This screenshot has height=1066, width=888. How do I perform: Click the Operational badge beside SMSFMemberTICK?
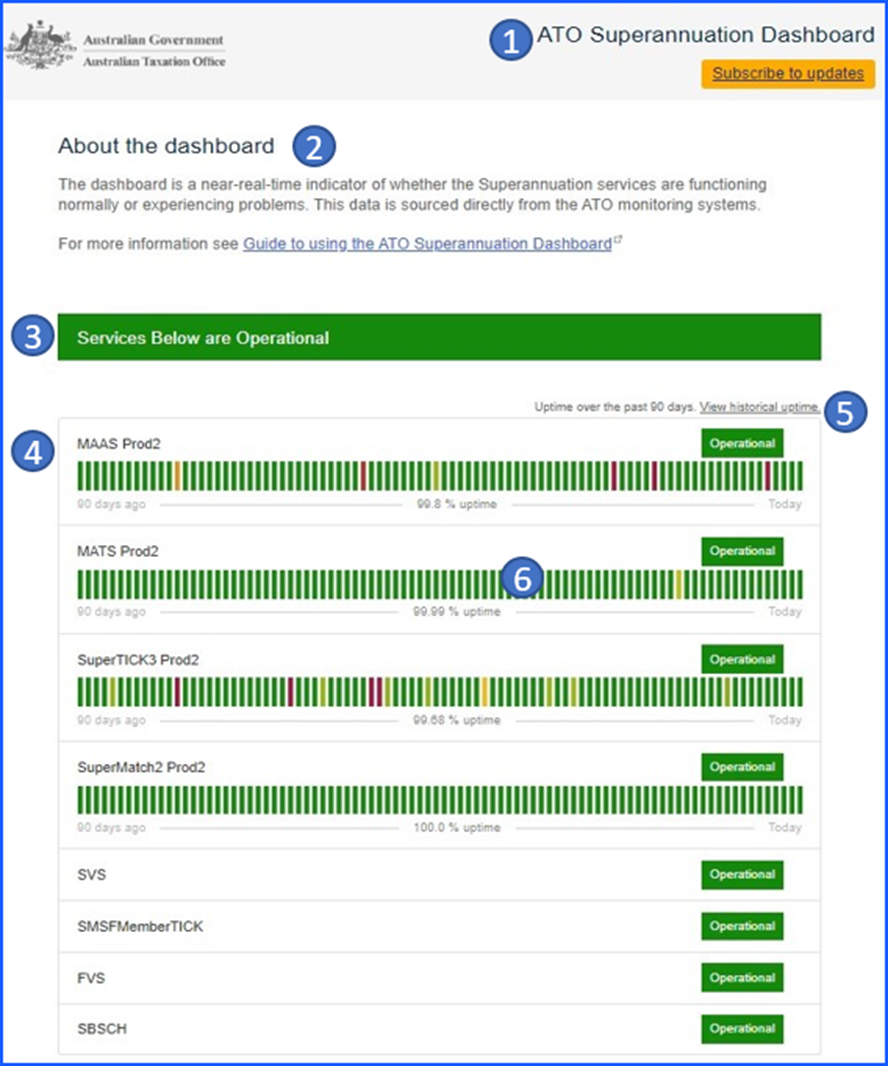click(x=741, y=926)
